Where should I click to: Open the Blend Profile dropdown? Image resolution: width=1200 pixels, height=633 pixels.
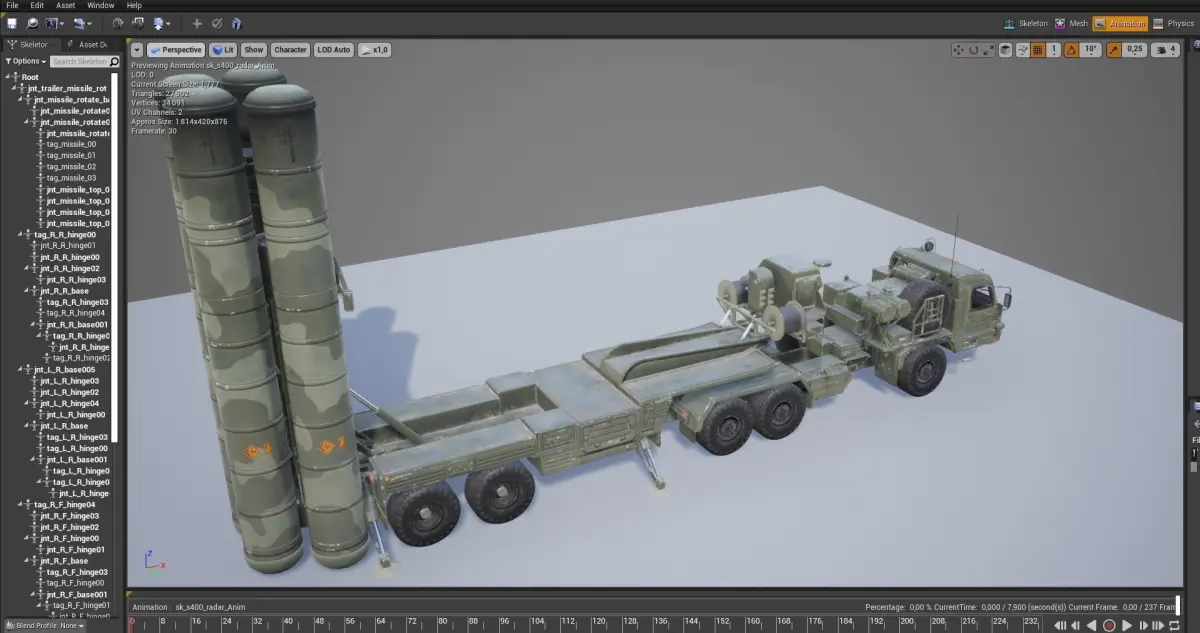click(46, 625)
